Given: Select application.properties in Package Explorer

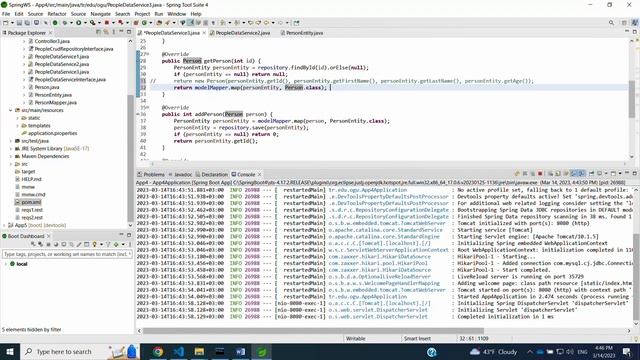Looking at the screenshot, I should tap(52, 133).
